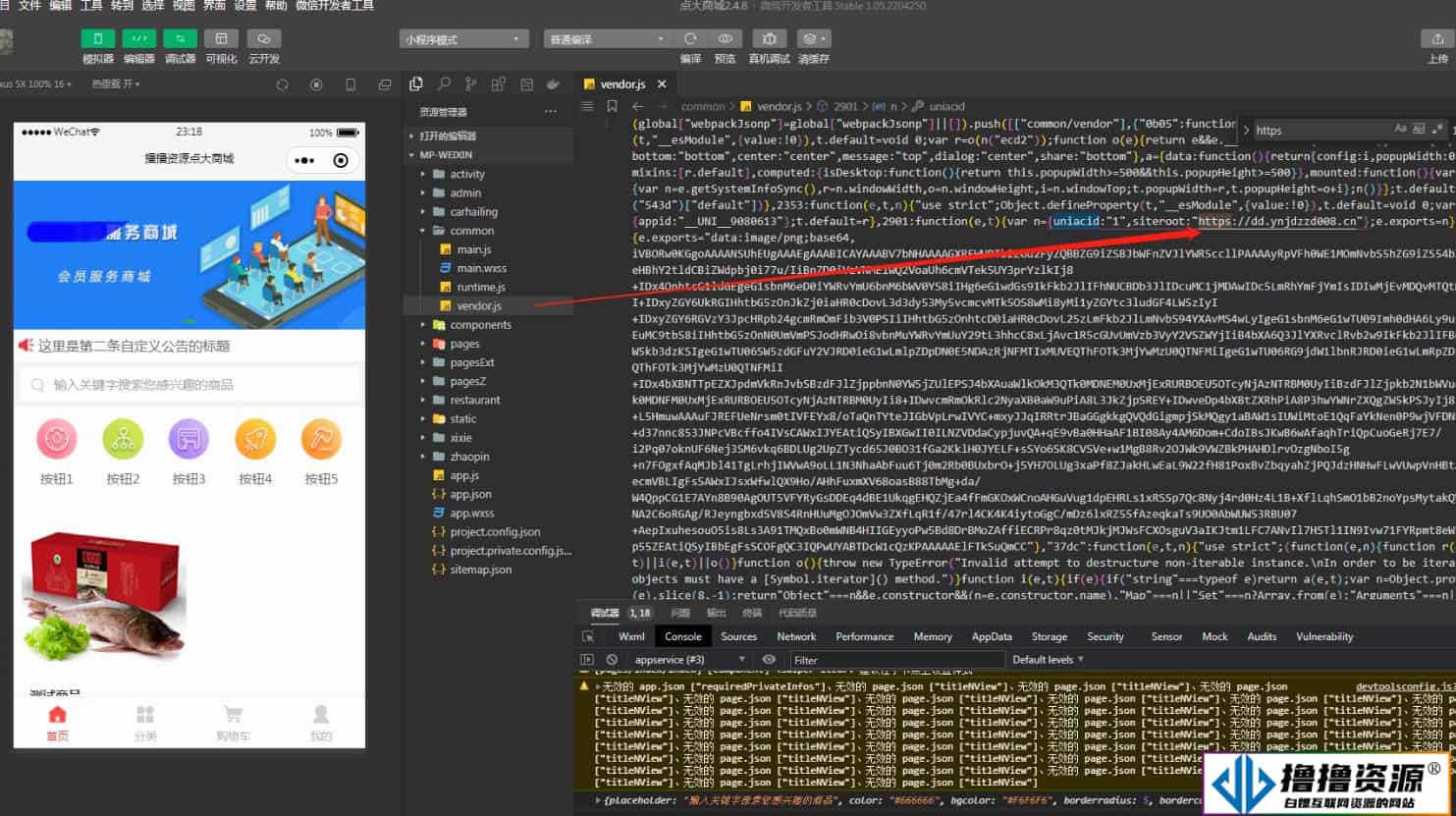The width and height of the screenshot is (1456, 816).
Task: Click the Compile refresh icon
Action: [x=691, y=38]
